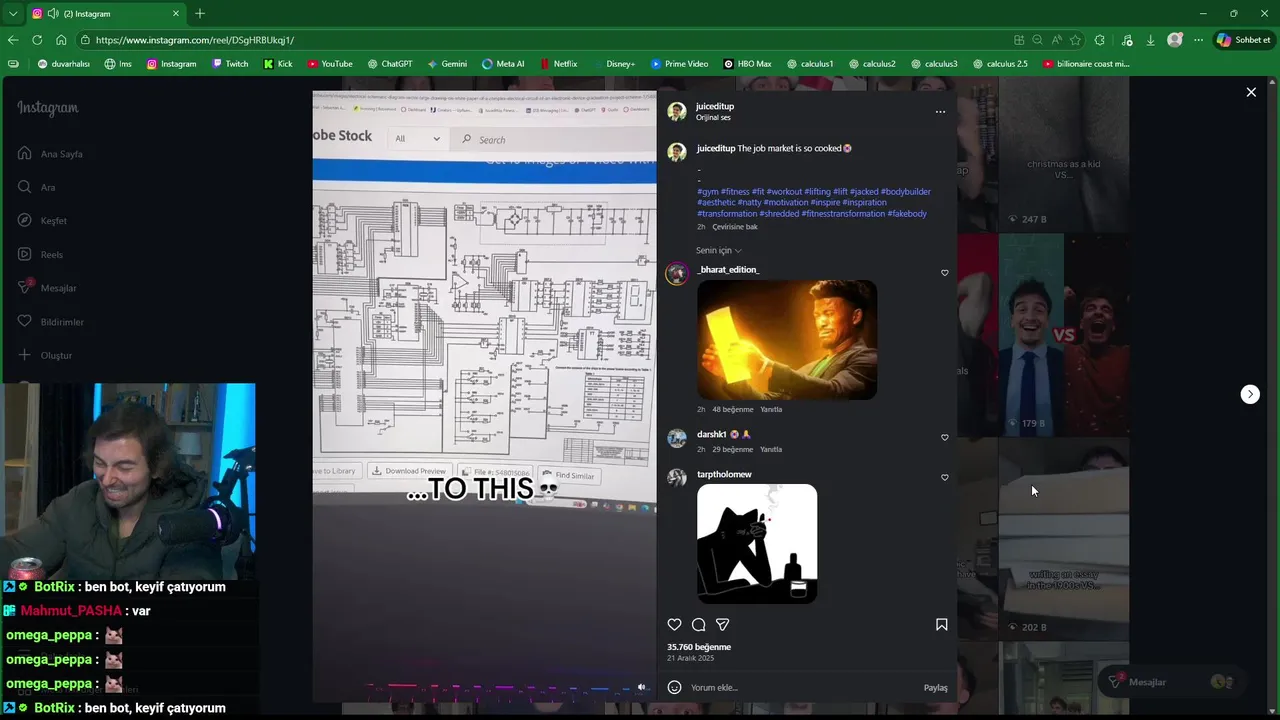Click the comment bubble icon under the reel

point(698,625)
